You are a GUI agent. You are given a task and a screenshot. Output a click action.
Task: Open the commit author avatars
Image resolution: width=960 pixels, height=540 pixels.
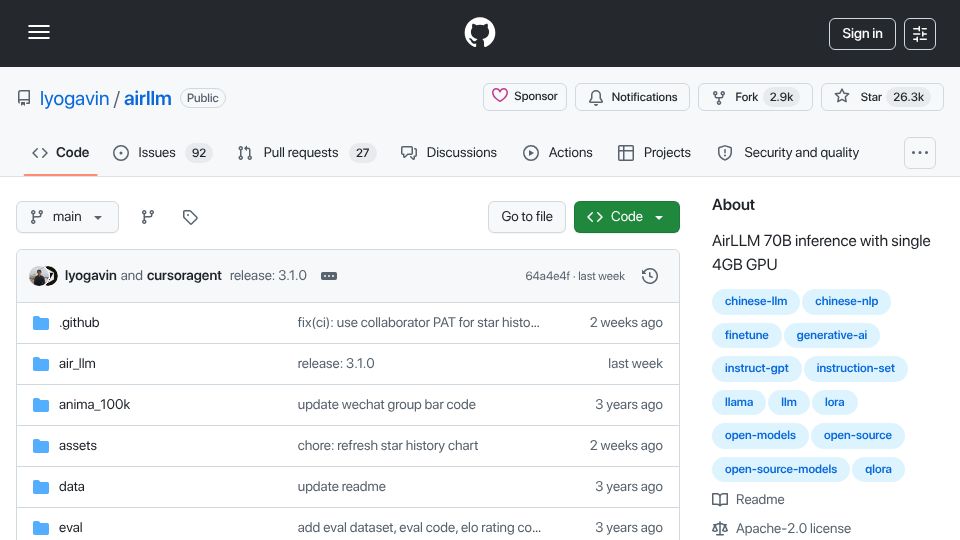point(43,276)
